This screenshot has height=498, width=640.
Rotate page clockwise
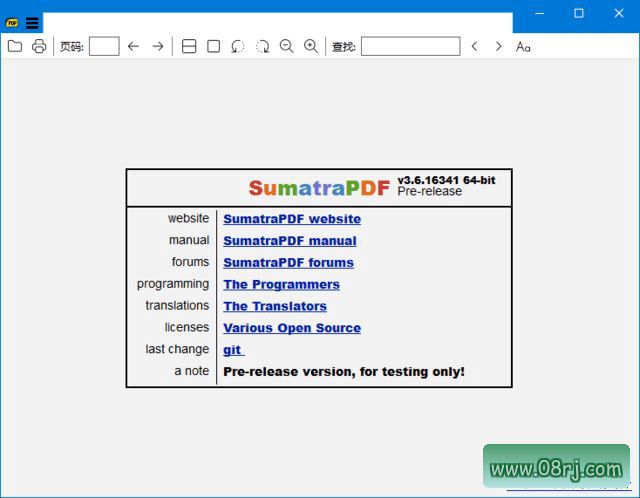point(262,47)
